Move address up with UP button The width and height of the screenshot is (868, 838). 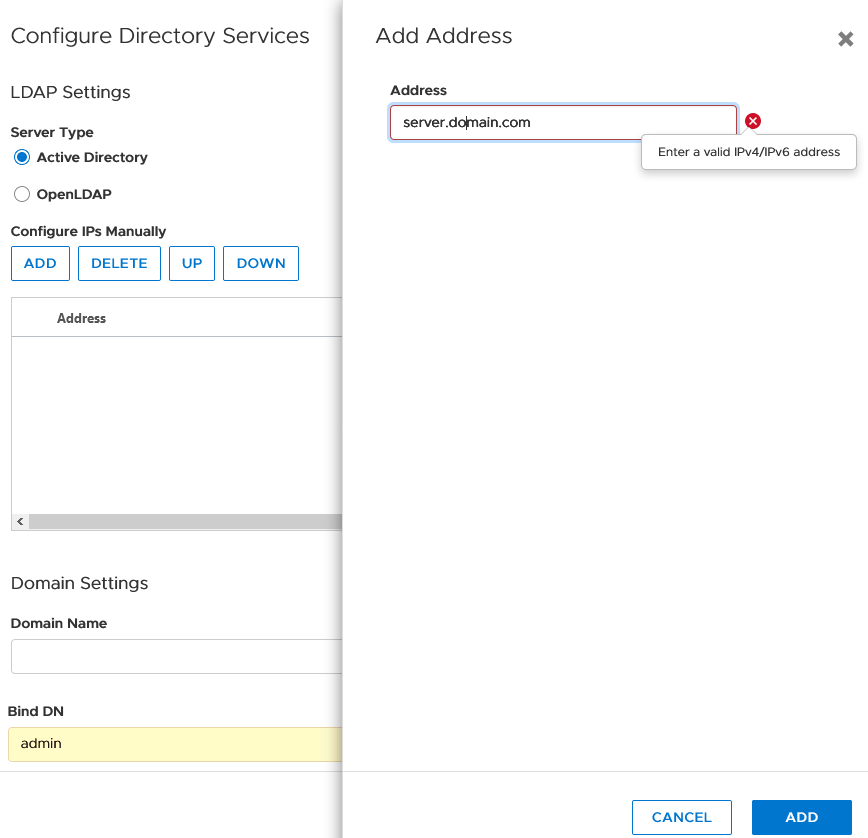point(192,264)
